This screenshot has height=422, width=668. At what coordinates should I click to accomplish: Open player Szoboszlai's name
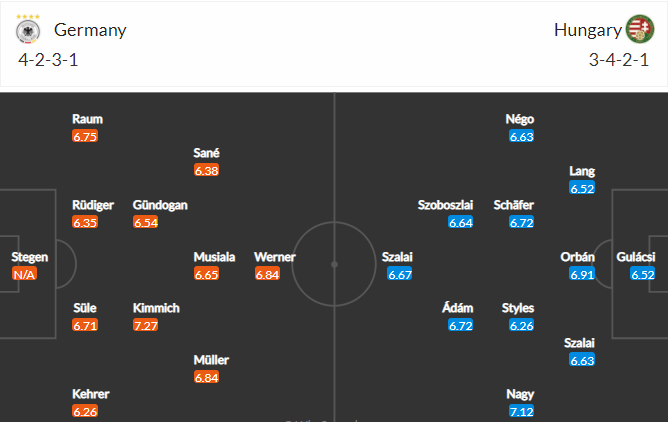(x=445, y=205)
